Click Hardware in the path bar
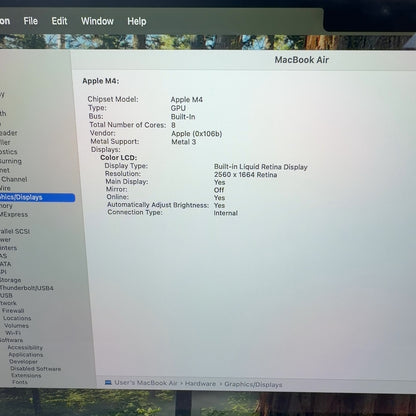The width and height of the screenshot is (416, 416). click(200, 384)
